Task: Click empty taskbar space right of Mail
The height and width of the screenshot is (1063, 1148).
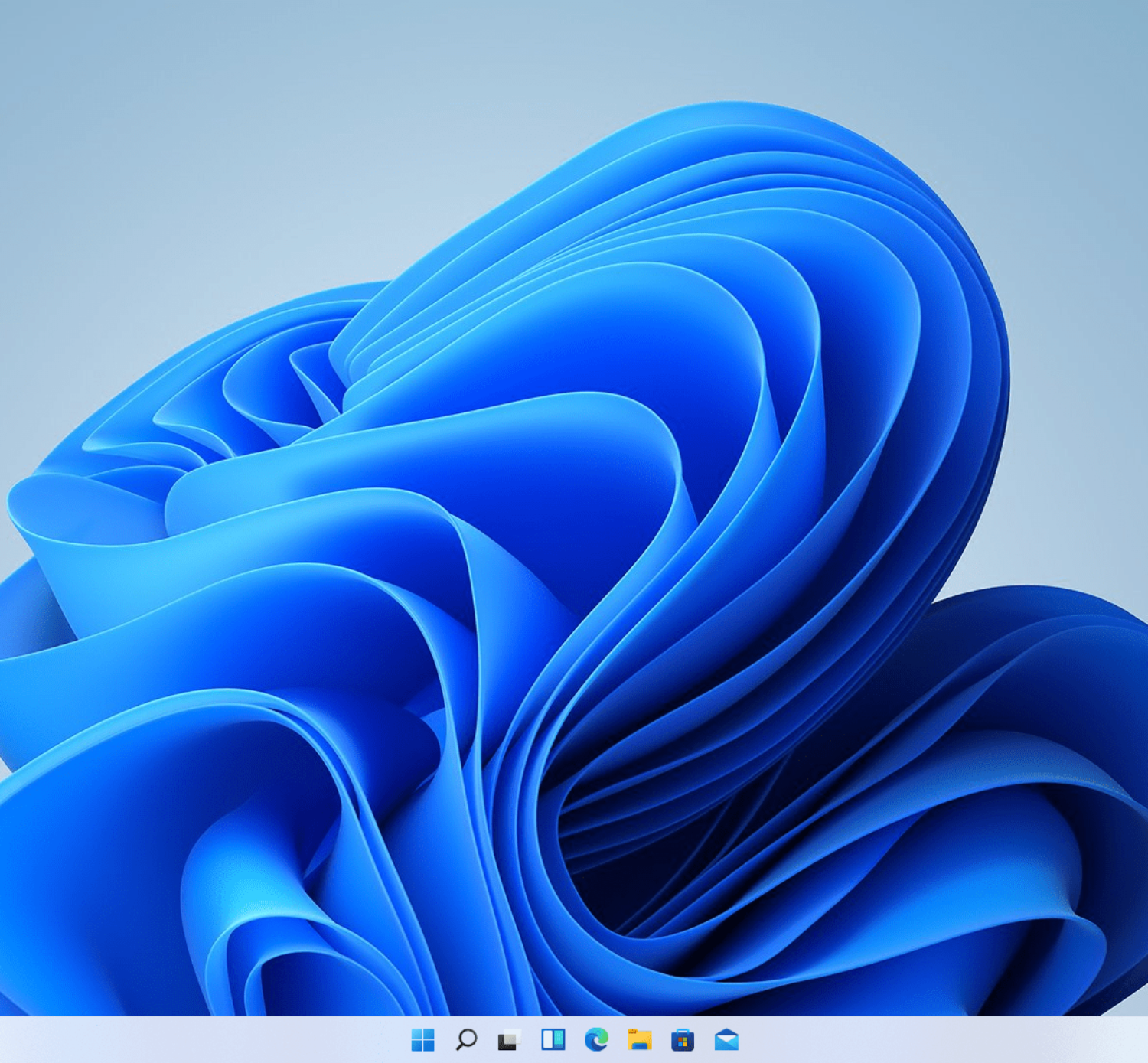Action: pyautogui.click(x=941, y=1039)
